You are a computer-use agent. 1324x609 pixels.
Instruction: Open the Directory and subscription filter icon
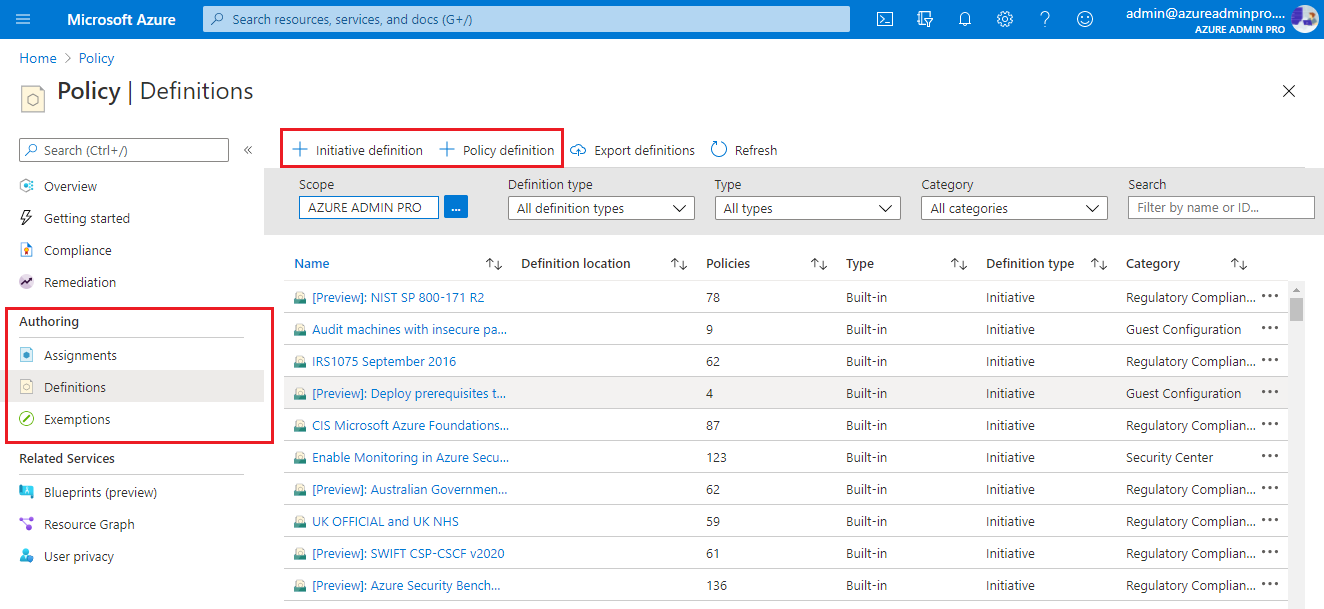pyautogui.click(x=925, y=19)
